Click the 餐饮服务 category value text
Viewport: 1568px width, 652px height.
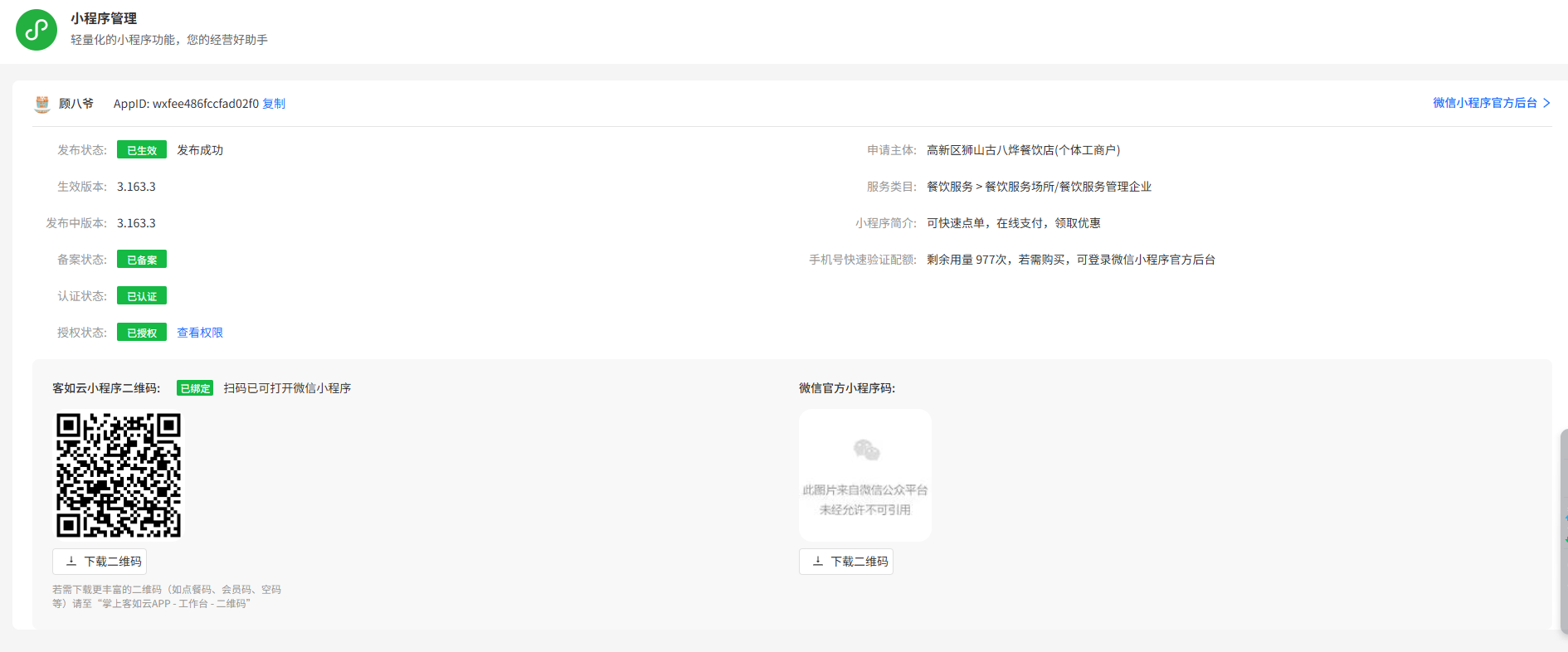point(1039,187)
